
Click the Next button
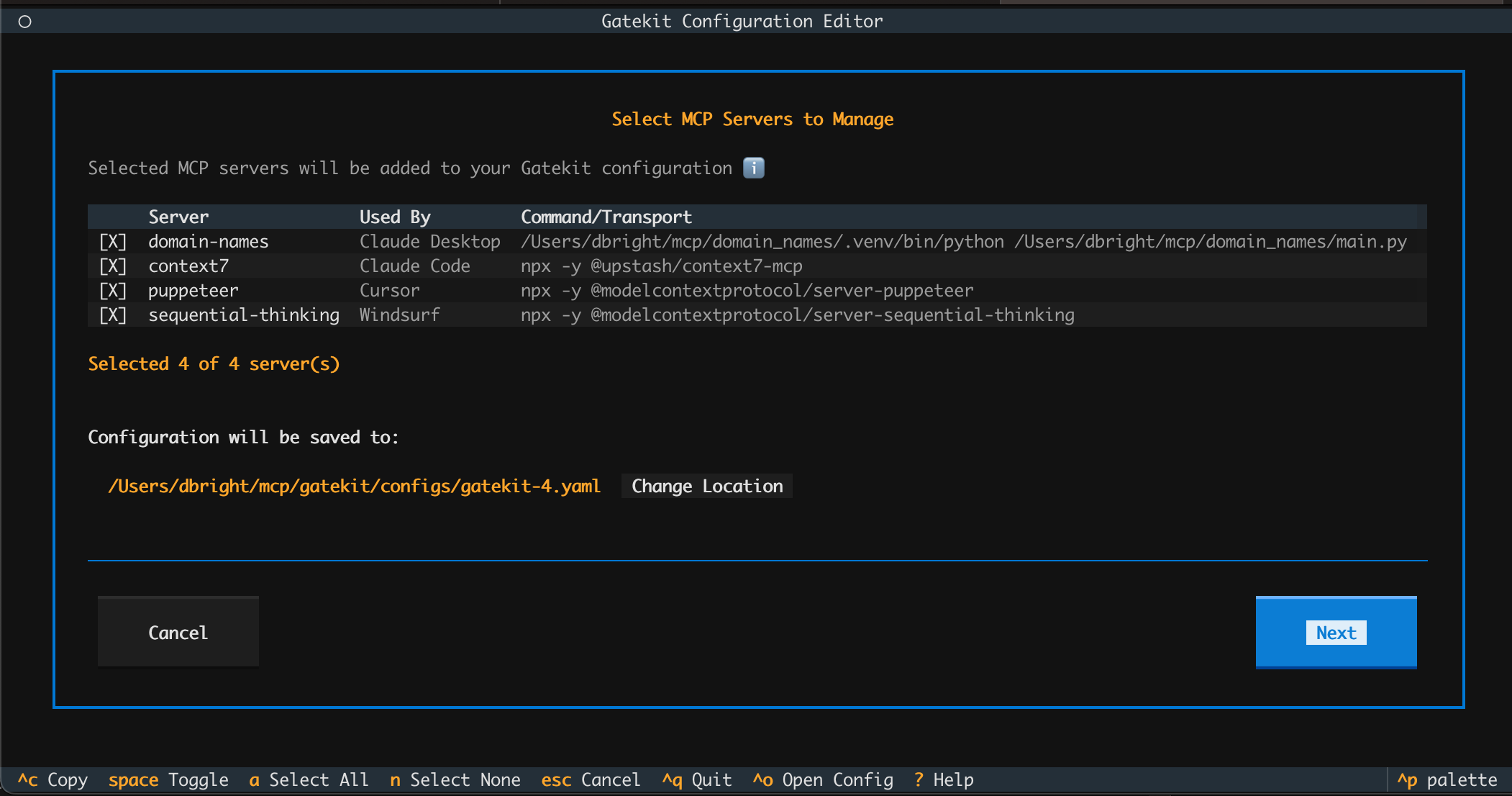click(x=1335, y=632)
